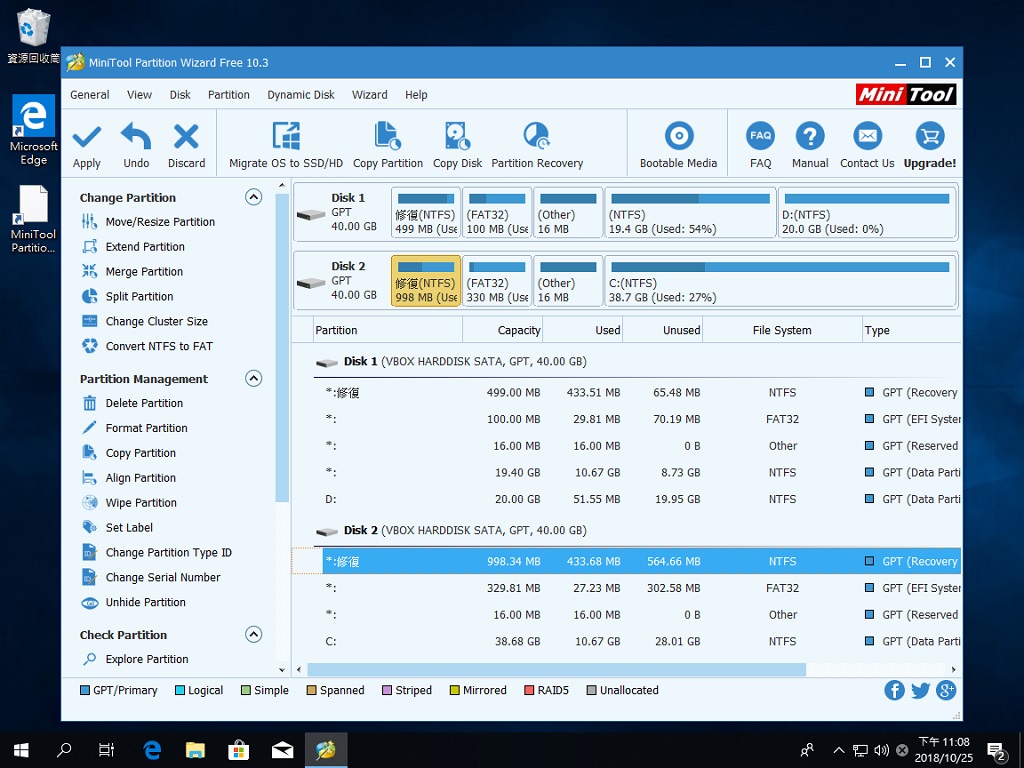Image resolution: width=1024 pixels, height=768 pixels.
Task: Select the D: 20.00 GB partition row
Action: (637, 499)
